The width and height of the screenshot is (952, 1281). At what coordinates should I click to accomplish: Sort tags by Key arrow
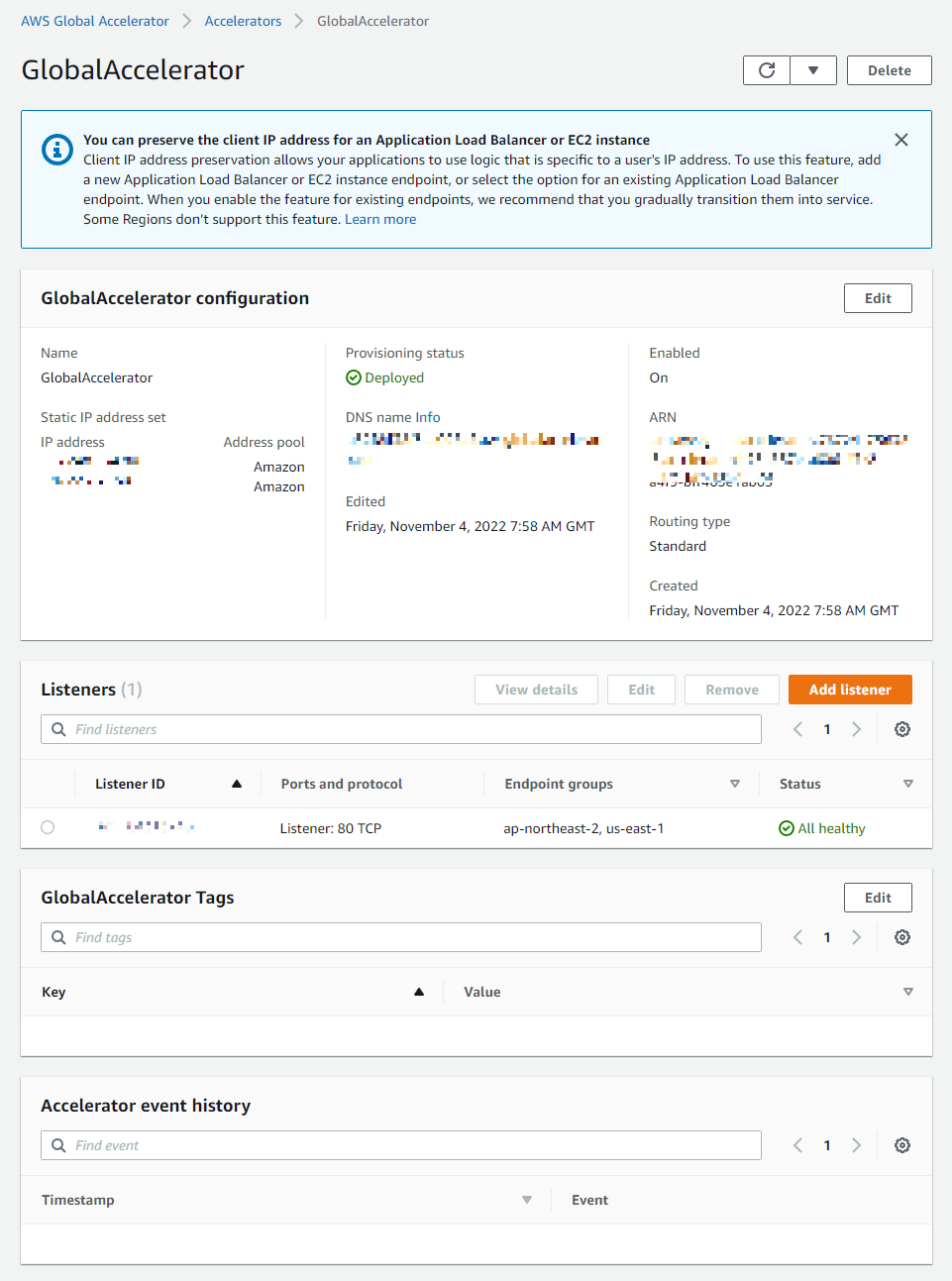[x=419, y=992]
